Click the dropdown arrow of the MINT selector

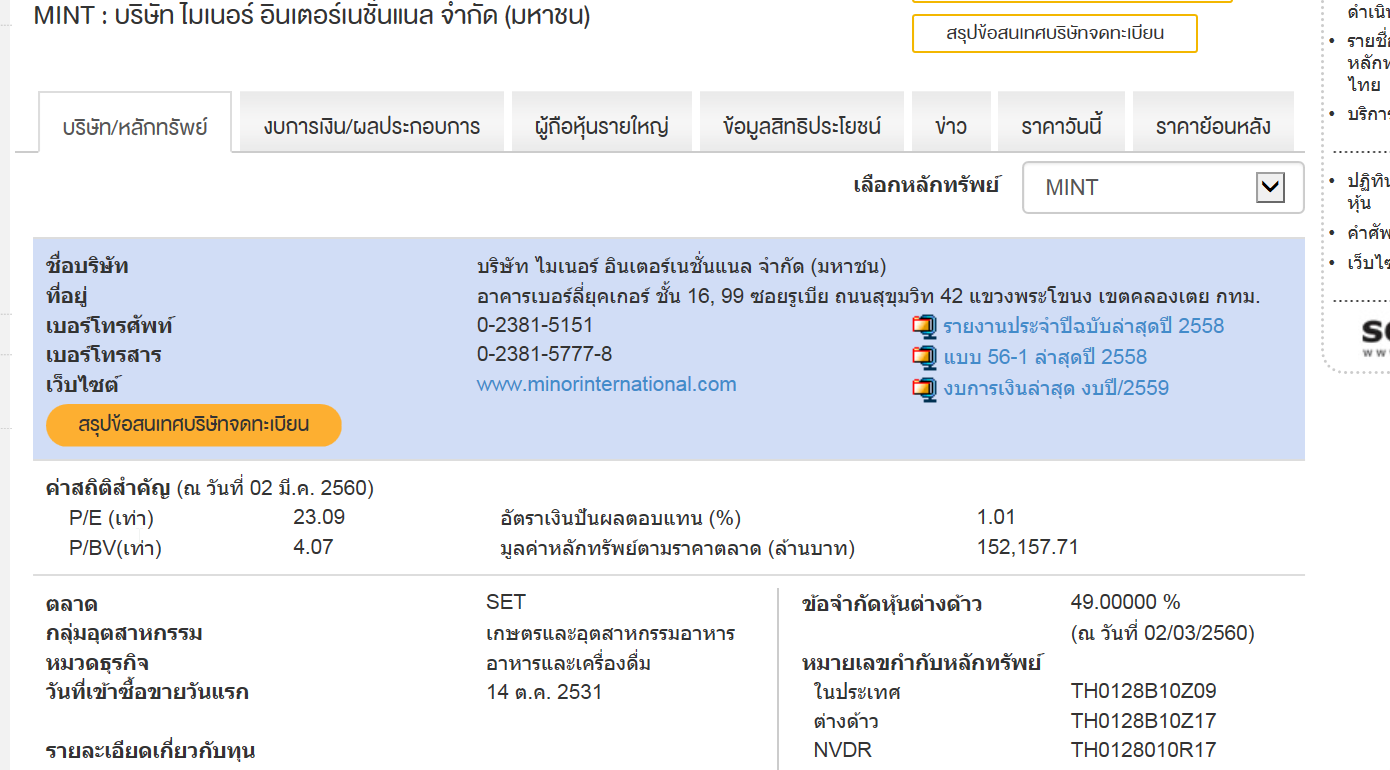tap(1269, 187)
